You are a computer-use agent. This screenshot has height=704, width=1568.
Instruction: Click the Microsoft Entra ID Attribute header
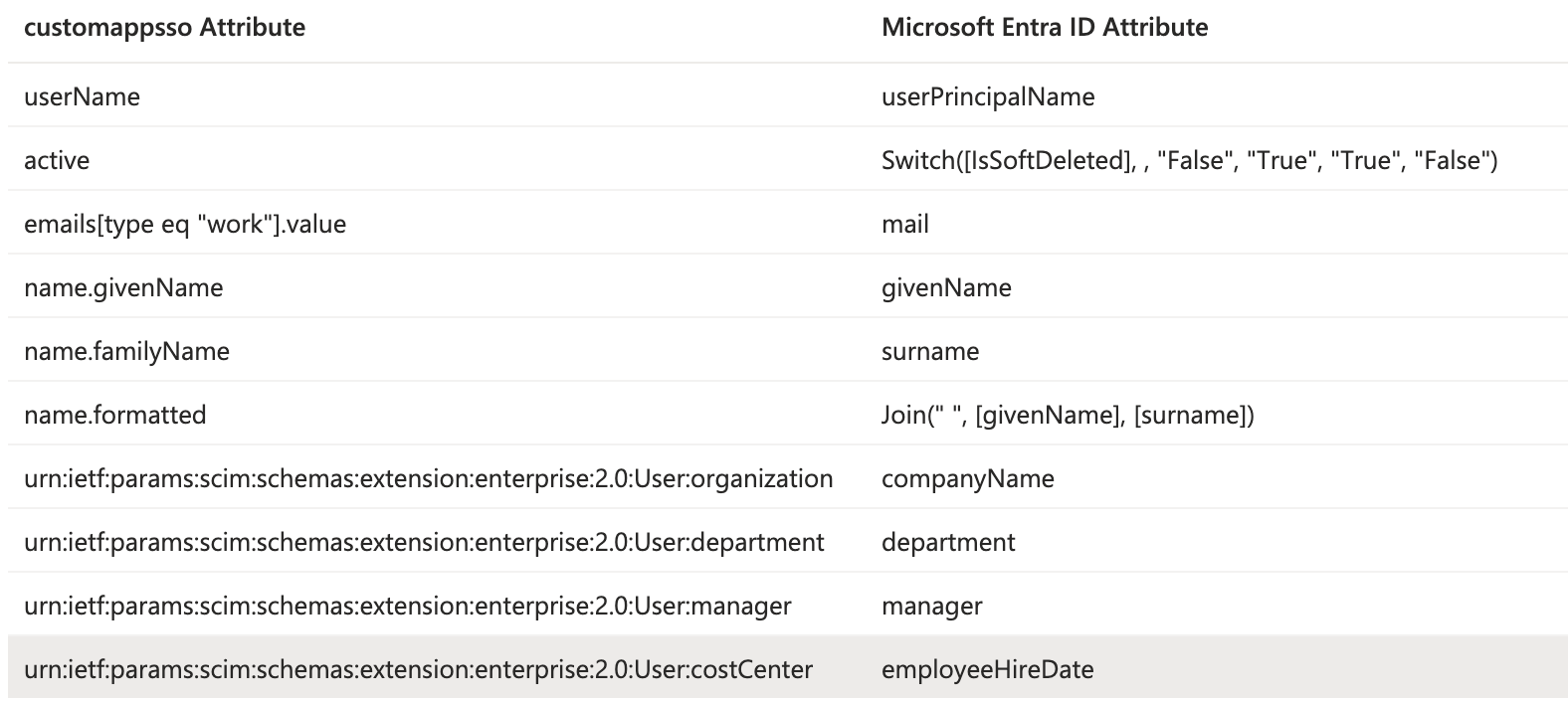[x=1045, y=27]
